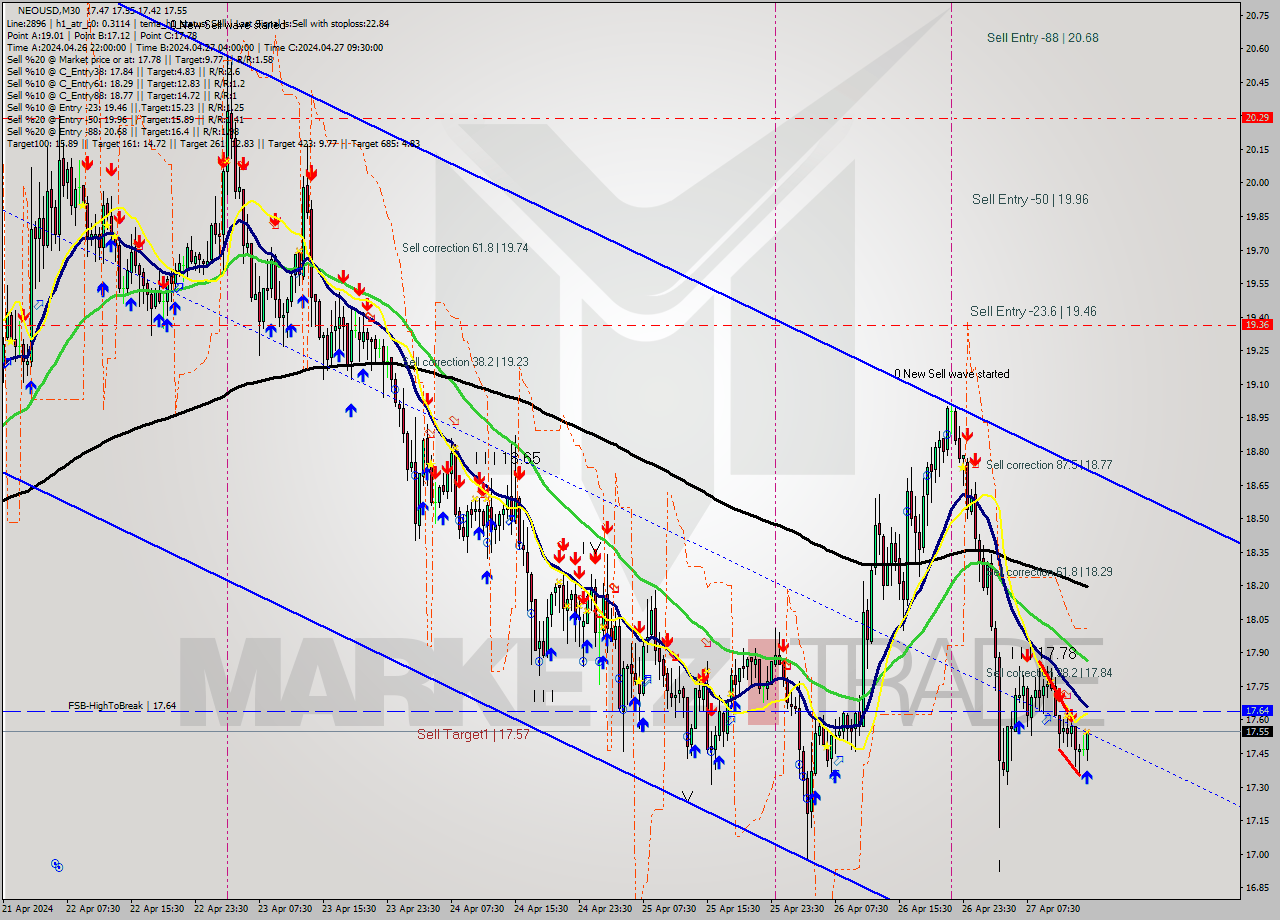Select the 'Sell Entry -23.6 | 19.46' label
The width and height of the screenshot is (1280, 920).
pos(1033,312)
